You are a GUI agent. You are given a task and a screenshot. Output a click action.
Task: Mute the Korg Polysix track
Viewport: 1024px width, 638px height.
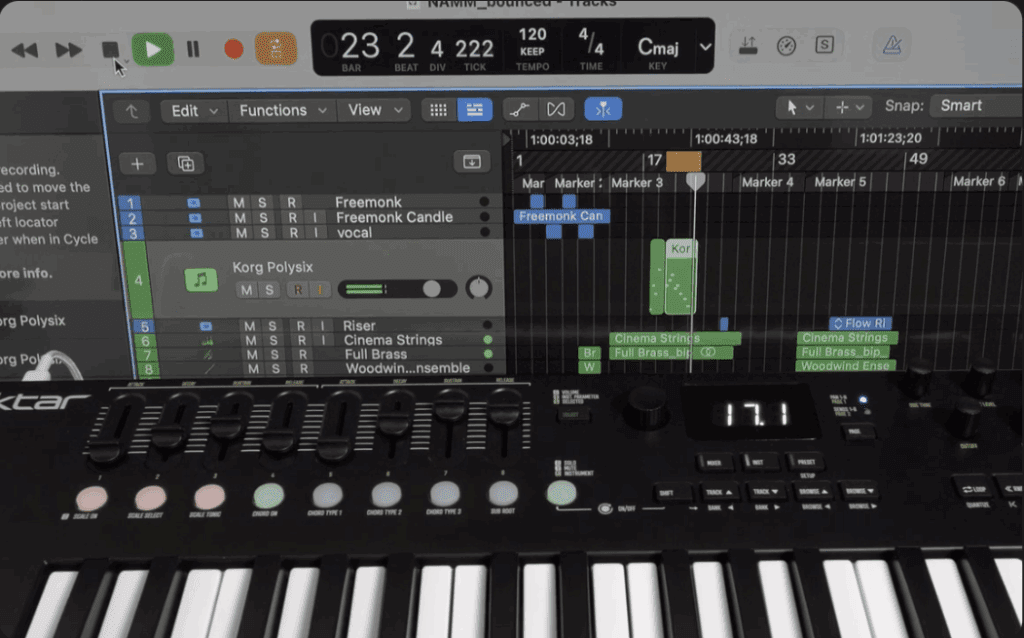(x=245, y=290)
